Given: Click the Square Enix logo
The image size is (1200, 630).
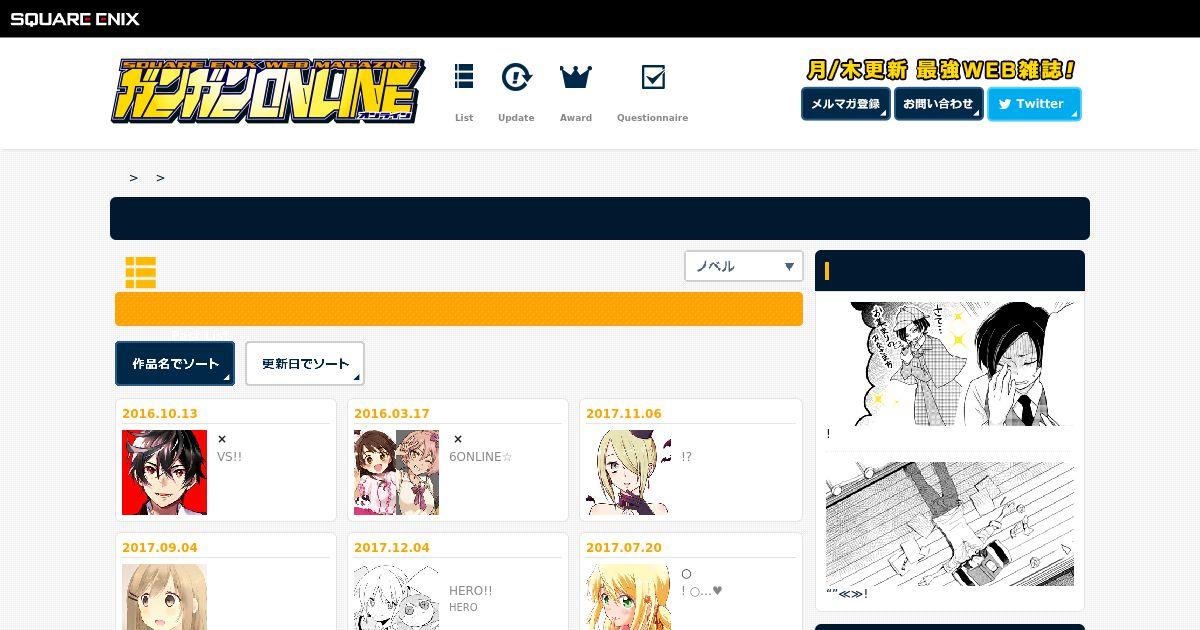Looking at the screenshot, I should tap(75, 18).
